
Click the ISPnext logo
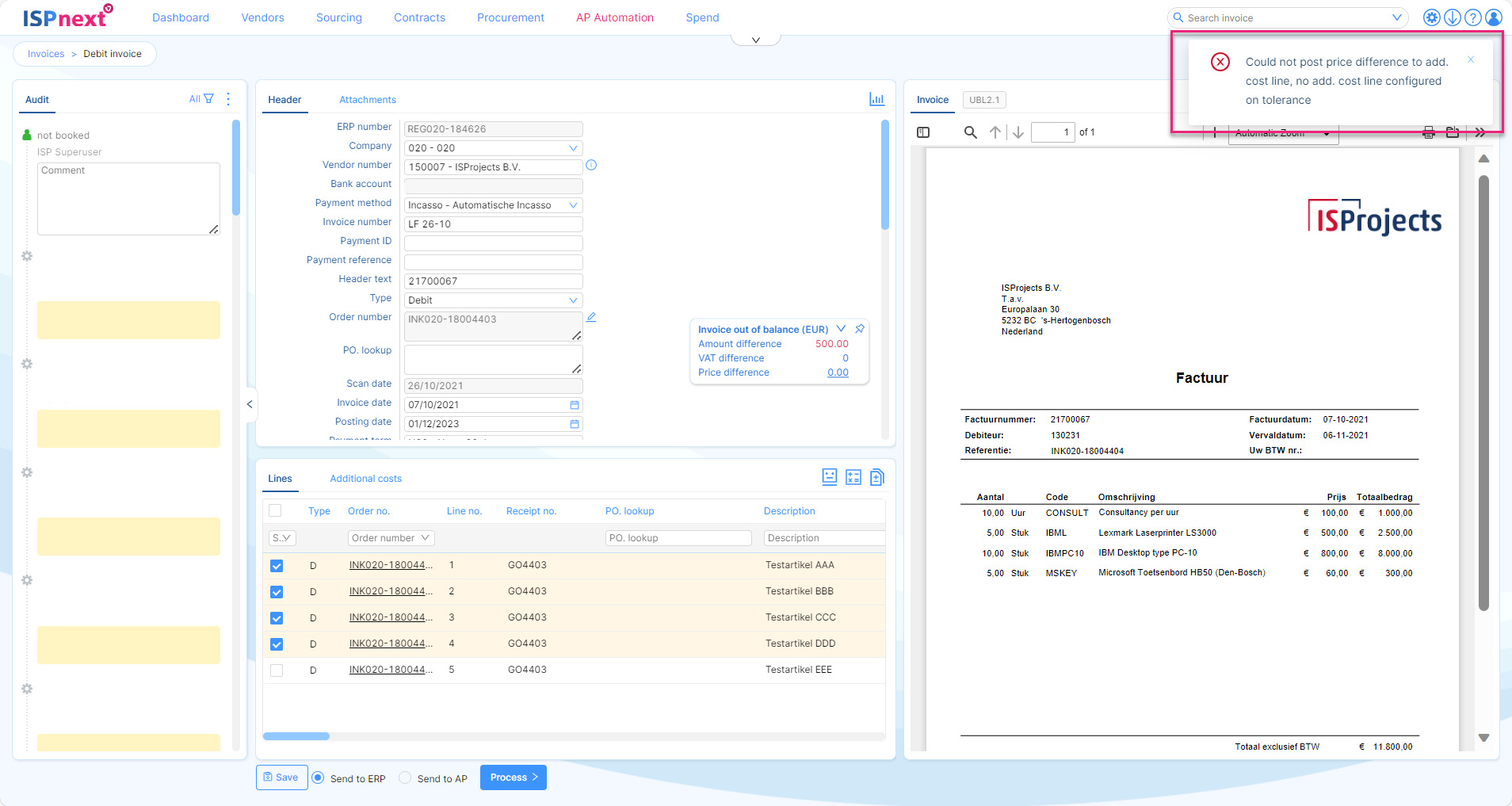tap(67, 16)
